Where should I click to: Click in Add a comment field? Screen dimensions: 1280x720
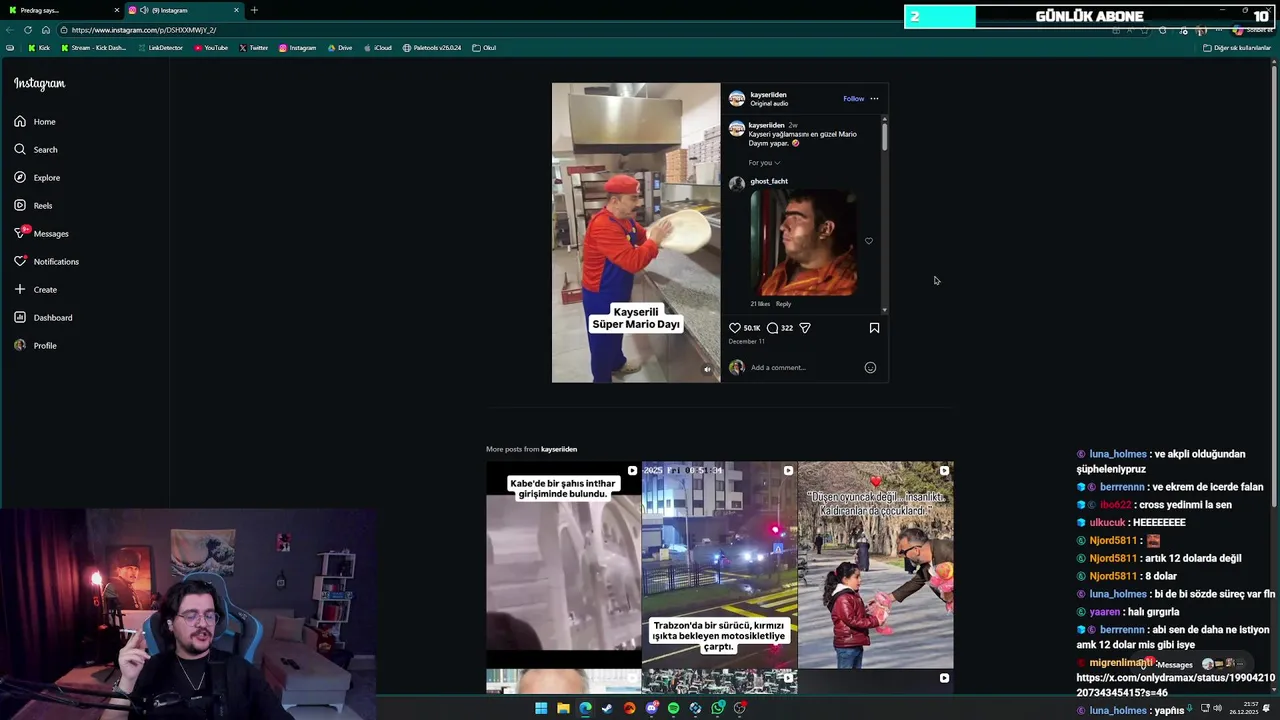coord(805,368)
